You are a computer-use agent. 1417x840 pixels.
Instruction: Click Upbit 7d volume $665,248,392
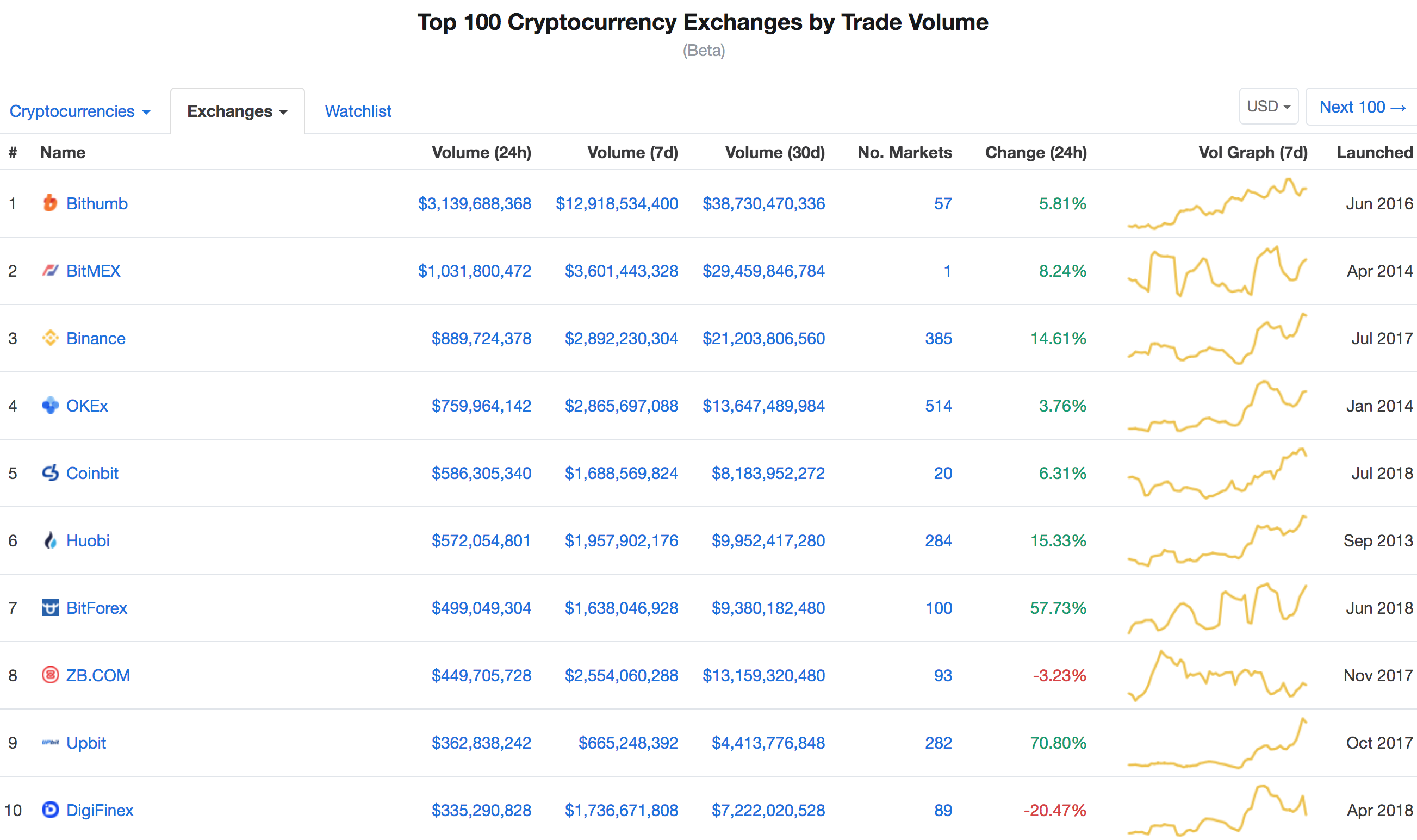pyautogui.click(x=628, y=742)
